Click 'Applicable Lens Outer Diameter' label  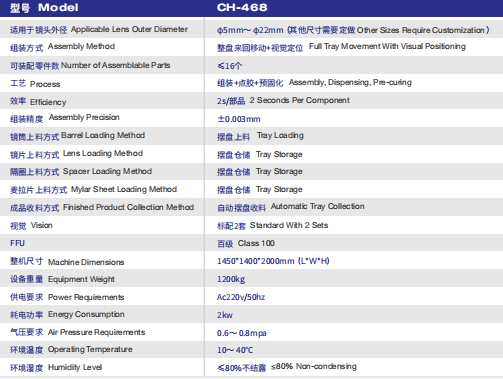[x=129, y=29]
